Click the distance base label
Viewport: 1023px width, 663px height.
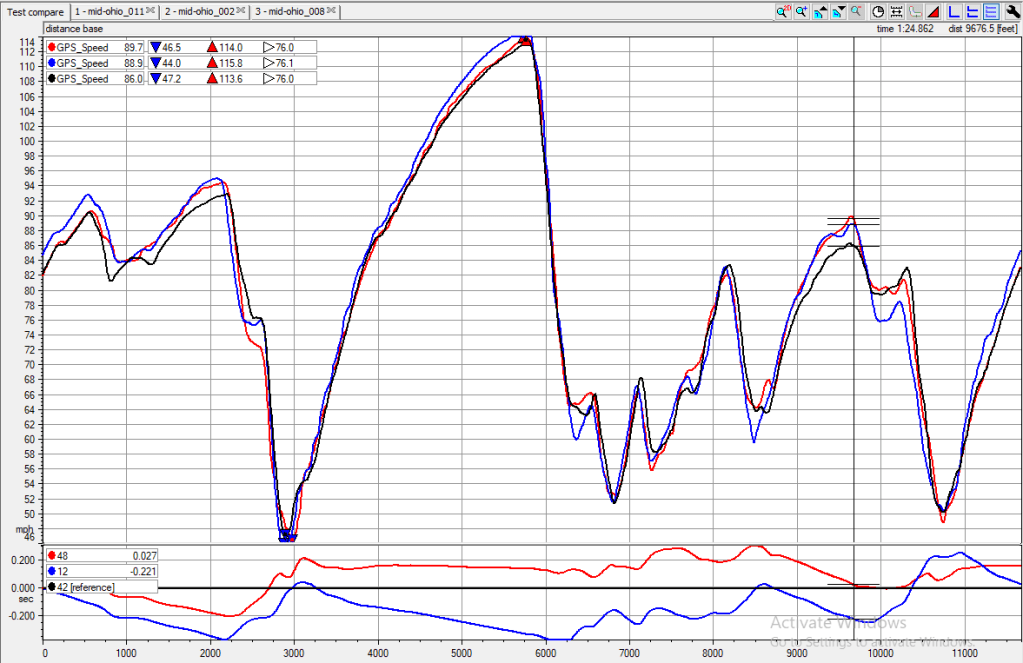74,29
